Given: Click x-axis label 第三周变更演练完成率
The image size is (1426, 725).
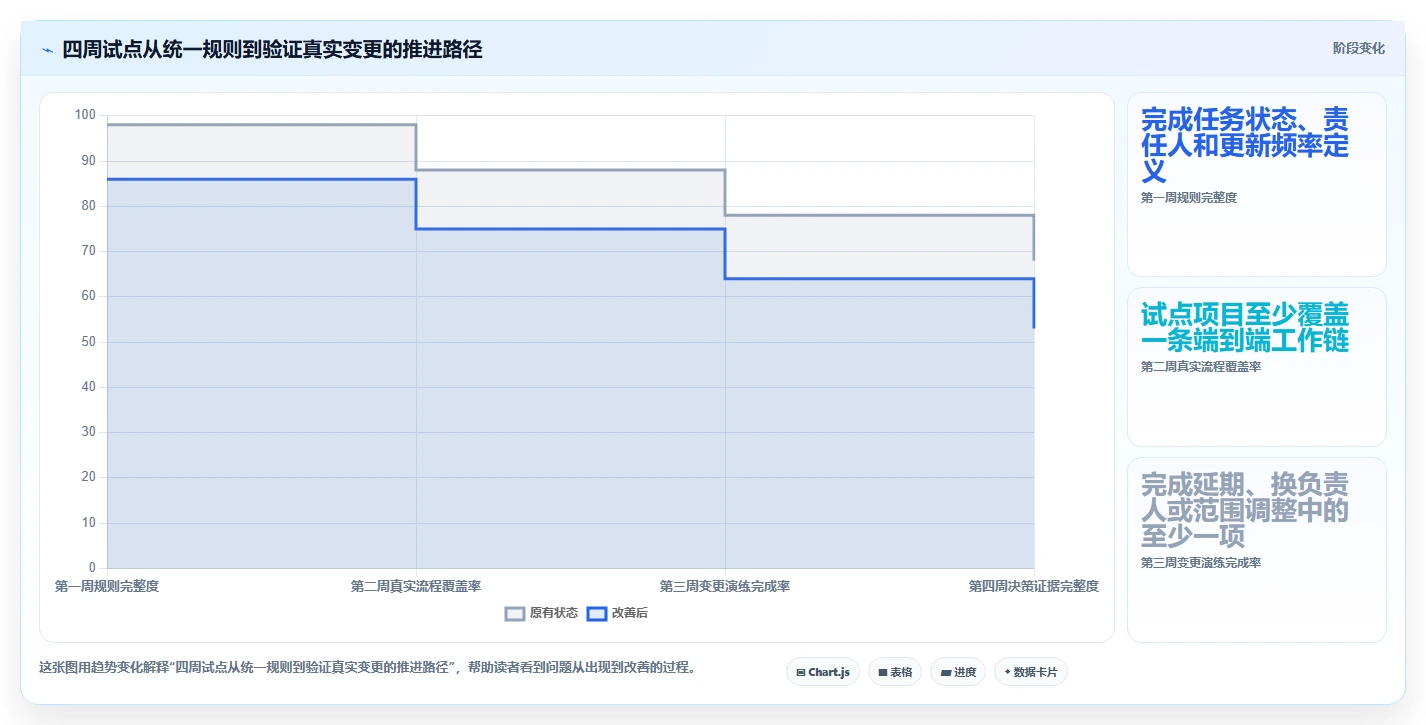Looking at the screenshot, I should (725, 586).
